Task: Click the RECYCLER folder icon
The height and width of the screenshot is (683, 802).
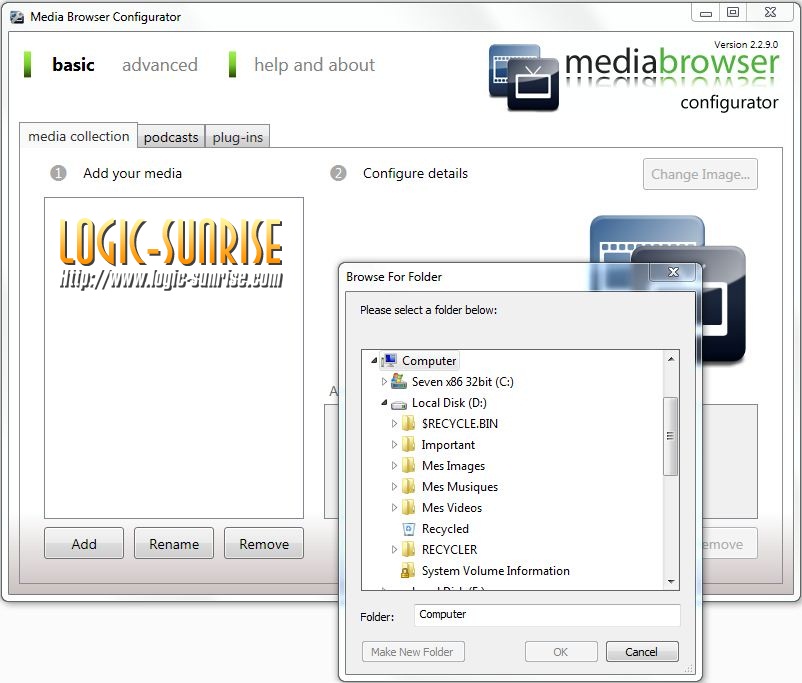Action: click(408, 549)
